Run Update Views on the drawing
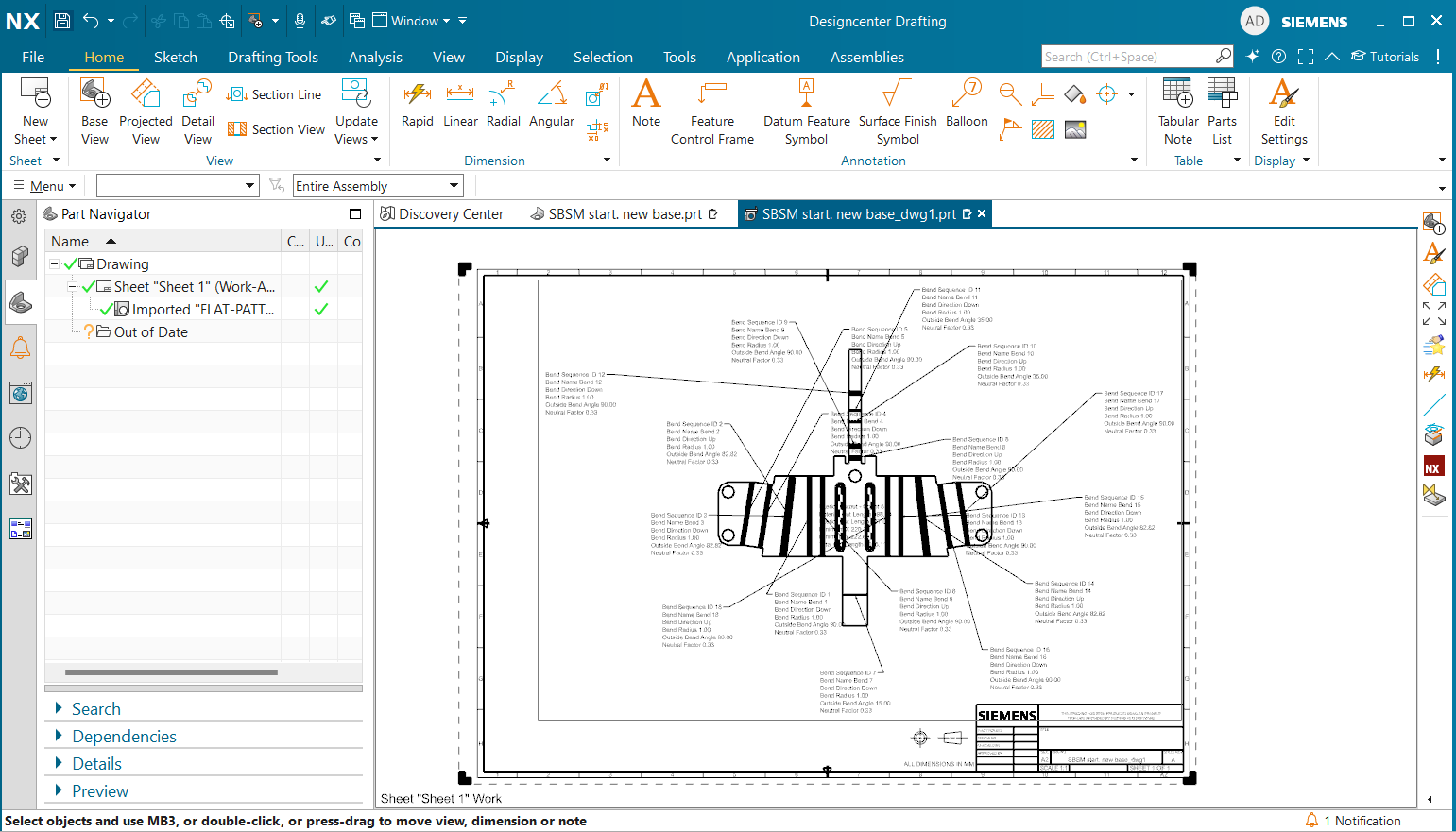Screen dimensions: 1456x832 [x=355, y=110]
